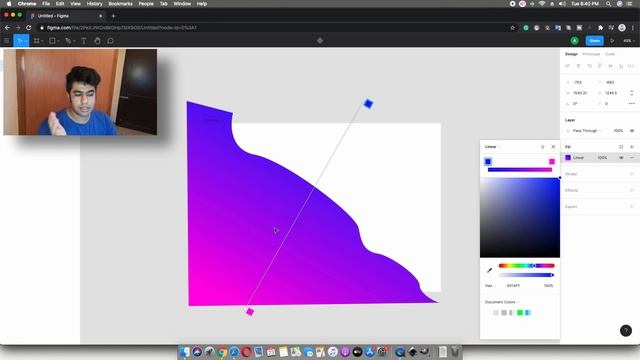This screenshot has height=360, width=640.
Task: Click the browser reload button
Action: click(29, 28)
